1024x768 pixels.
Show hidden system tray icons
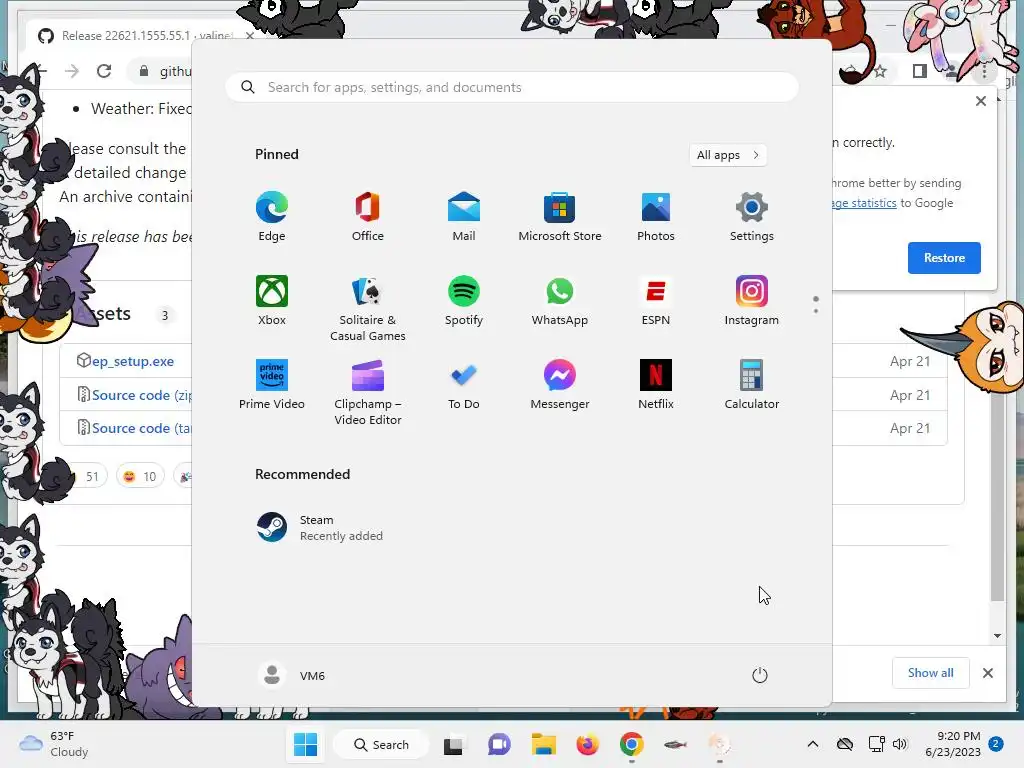coord(812,744)
